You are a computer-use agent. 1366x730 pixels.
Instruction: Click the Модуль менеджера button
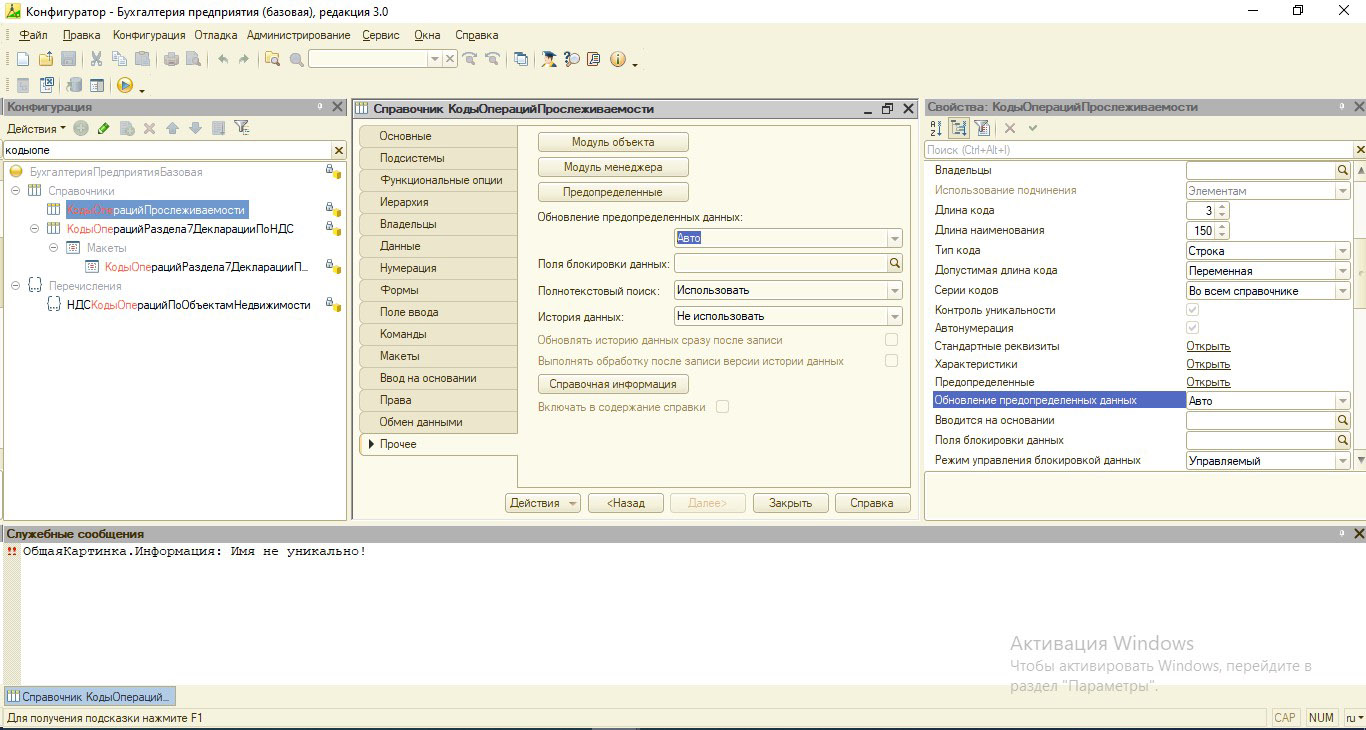pos(613,167)
